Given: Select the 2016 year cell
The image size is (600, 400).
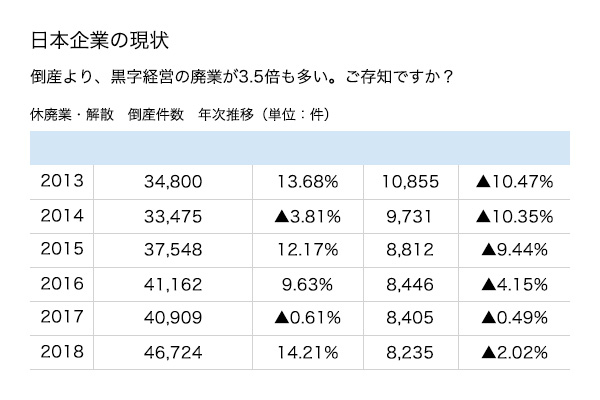Looking at the screenshot, I should [x=62, y=284].
